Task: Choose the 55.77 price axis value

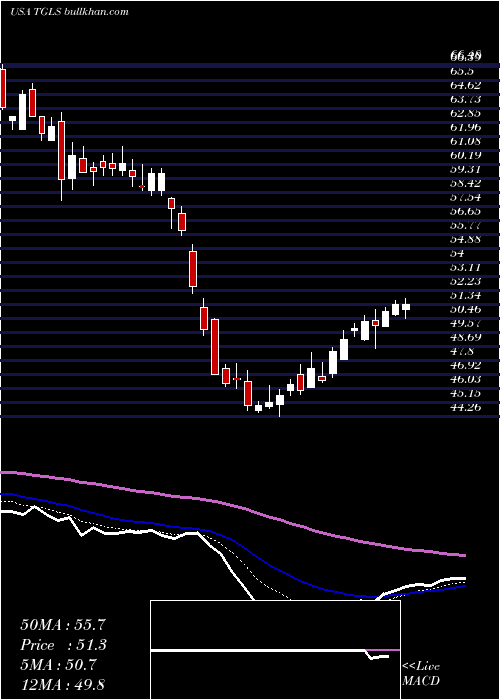Action: click(x=466, y=225)
